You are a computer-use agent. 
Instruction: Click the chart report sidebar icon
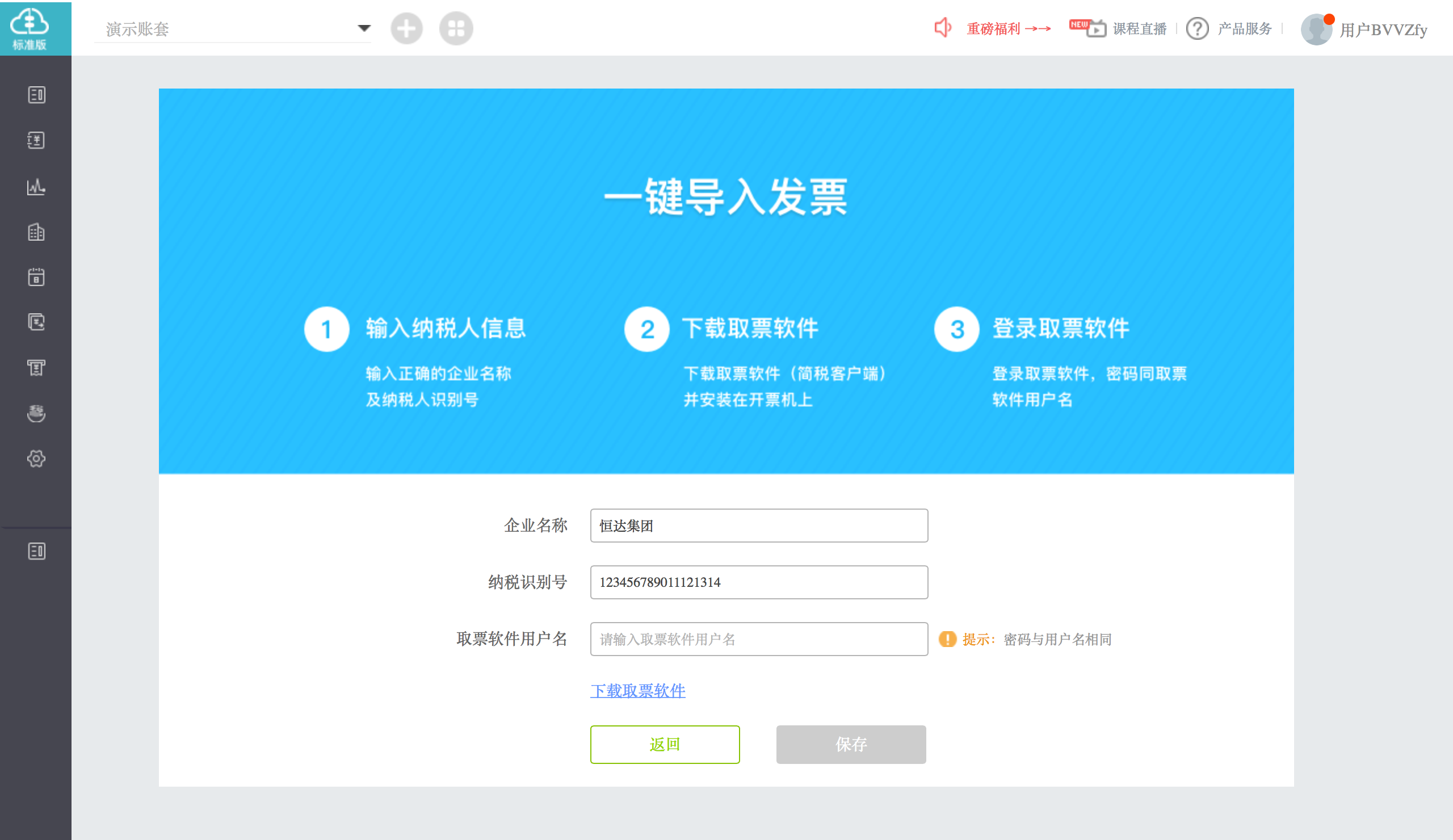tap(36, 186)
